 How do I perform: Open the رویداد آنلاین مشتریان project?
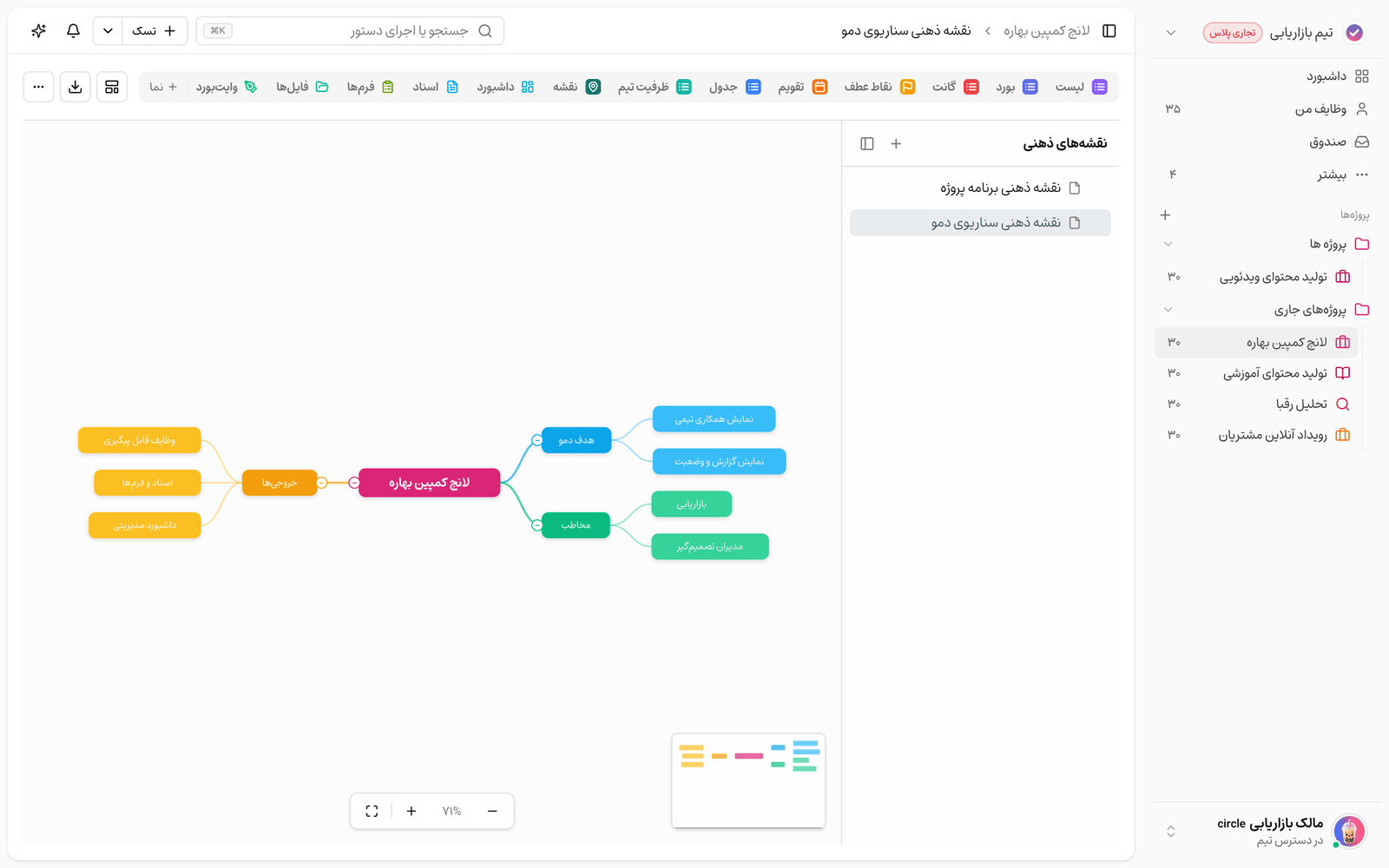click(x=1256, y=435)
